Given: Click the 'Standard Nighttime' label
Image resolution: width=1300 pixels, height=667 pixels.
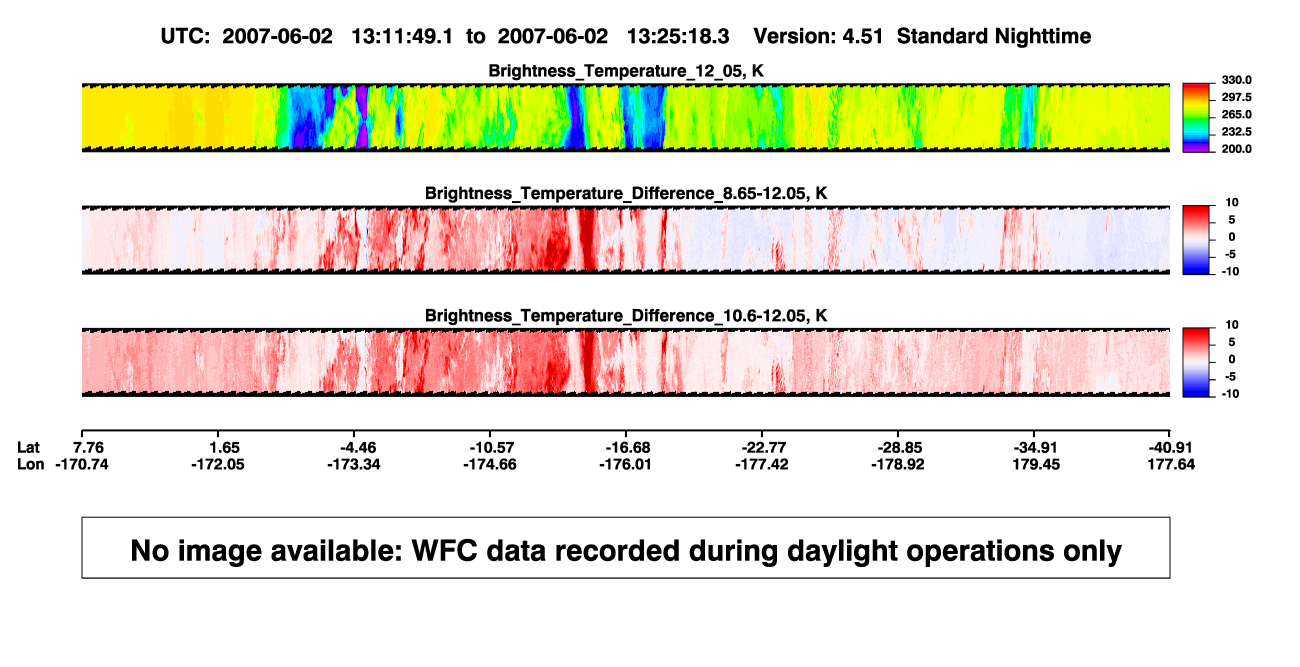Looking at the screenshot, I should click(994, 37).
